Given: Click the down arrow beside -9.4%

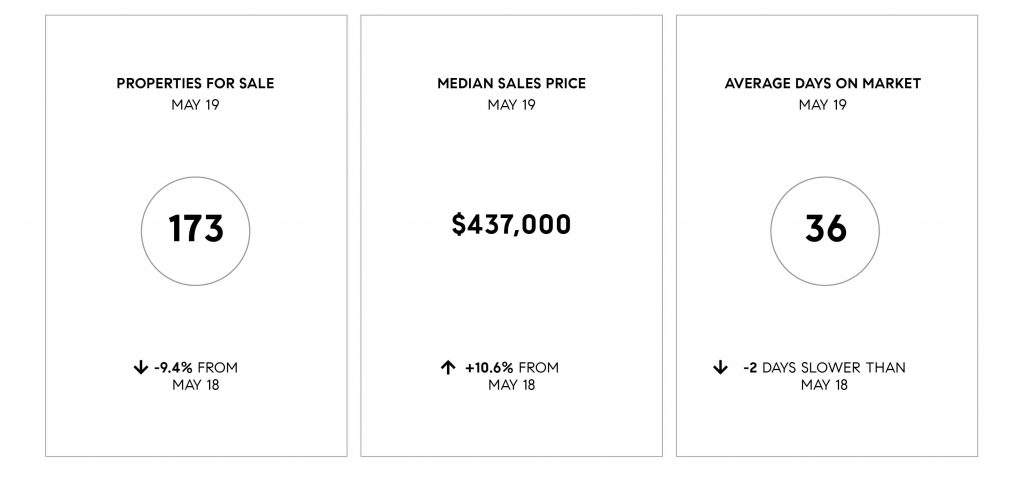Looking at the screenshot, I should tap(140, 368).
